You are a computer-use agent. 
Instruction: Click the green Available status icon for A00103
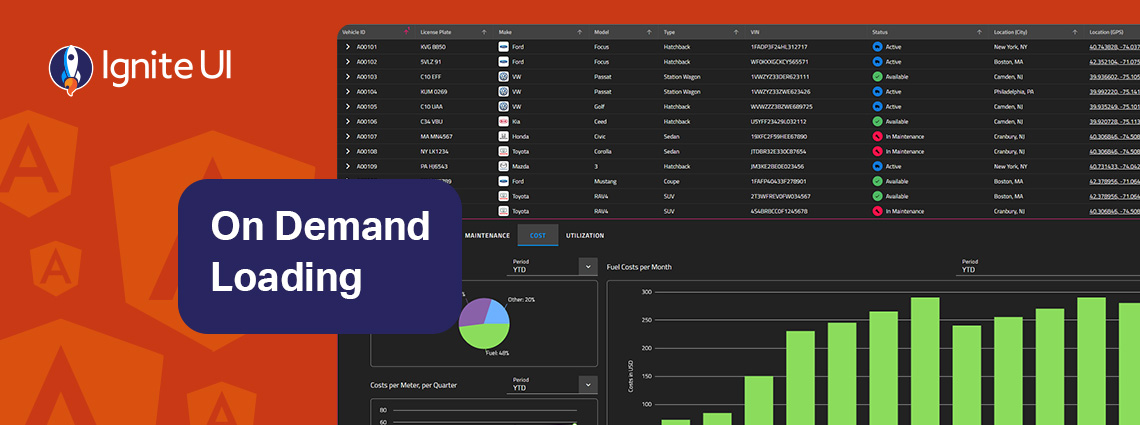click(x=877, y=77)
